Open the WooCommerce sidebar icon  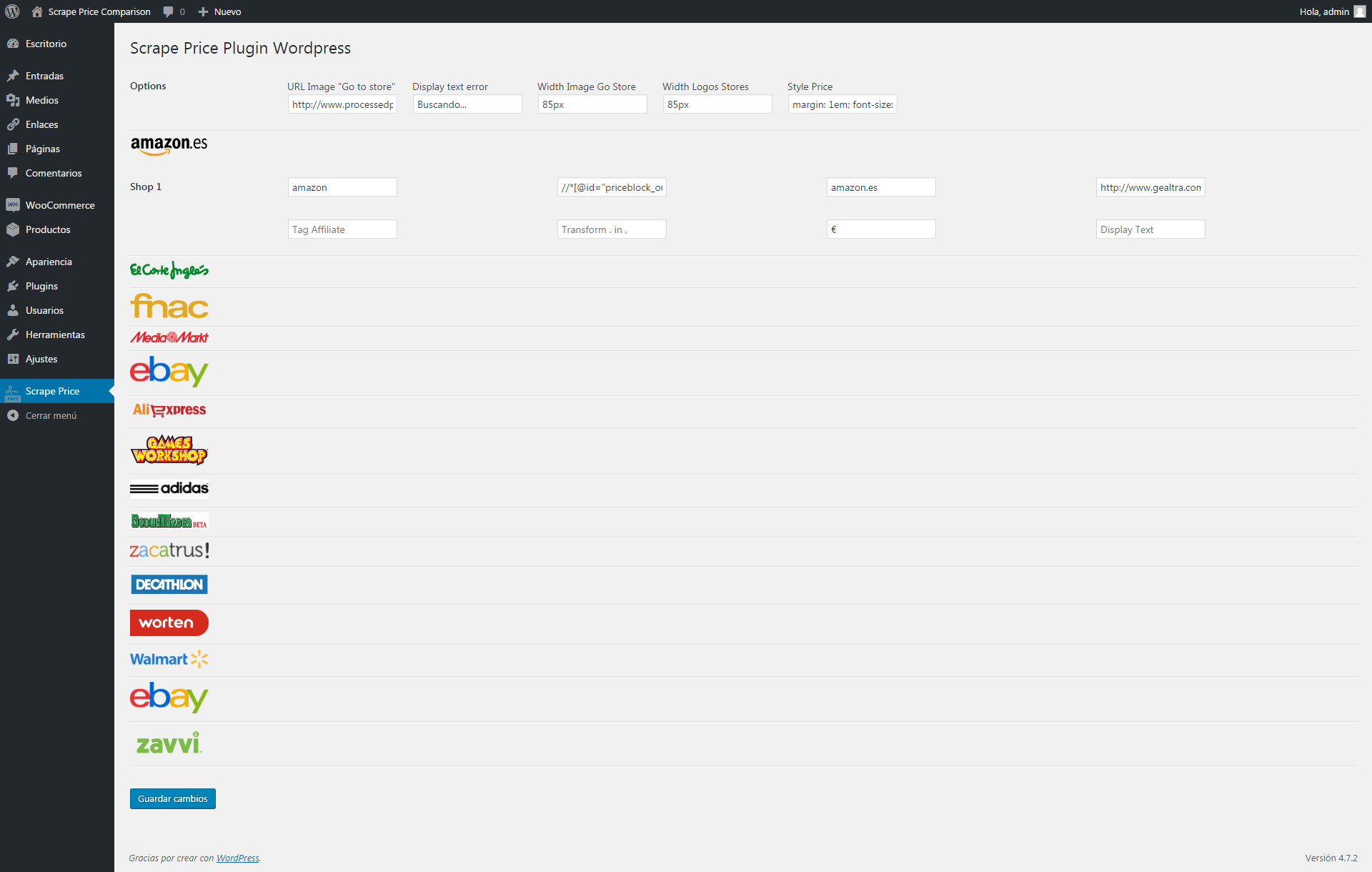tap(13, 205)
